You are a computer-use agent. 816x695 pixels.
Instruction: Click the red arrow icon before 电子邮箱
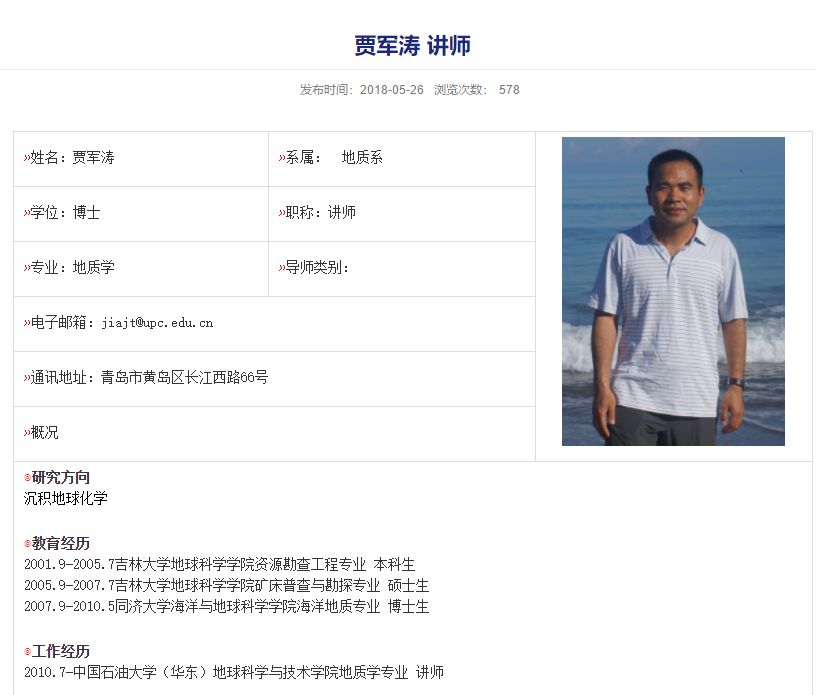click(27, 323)
